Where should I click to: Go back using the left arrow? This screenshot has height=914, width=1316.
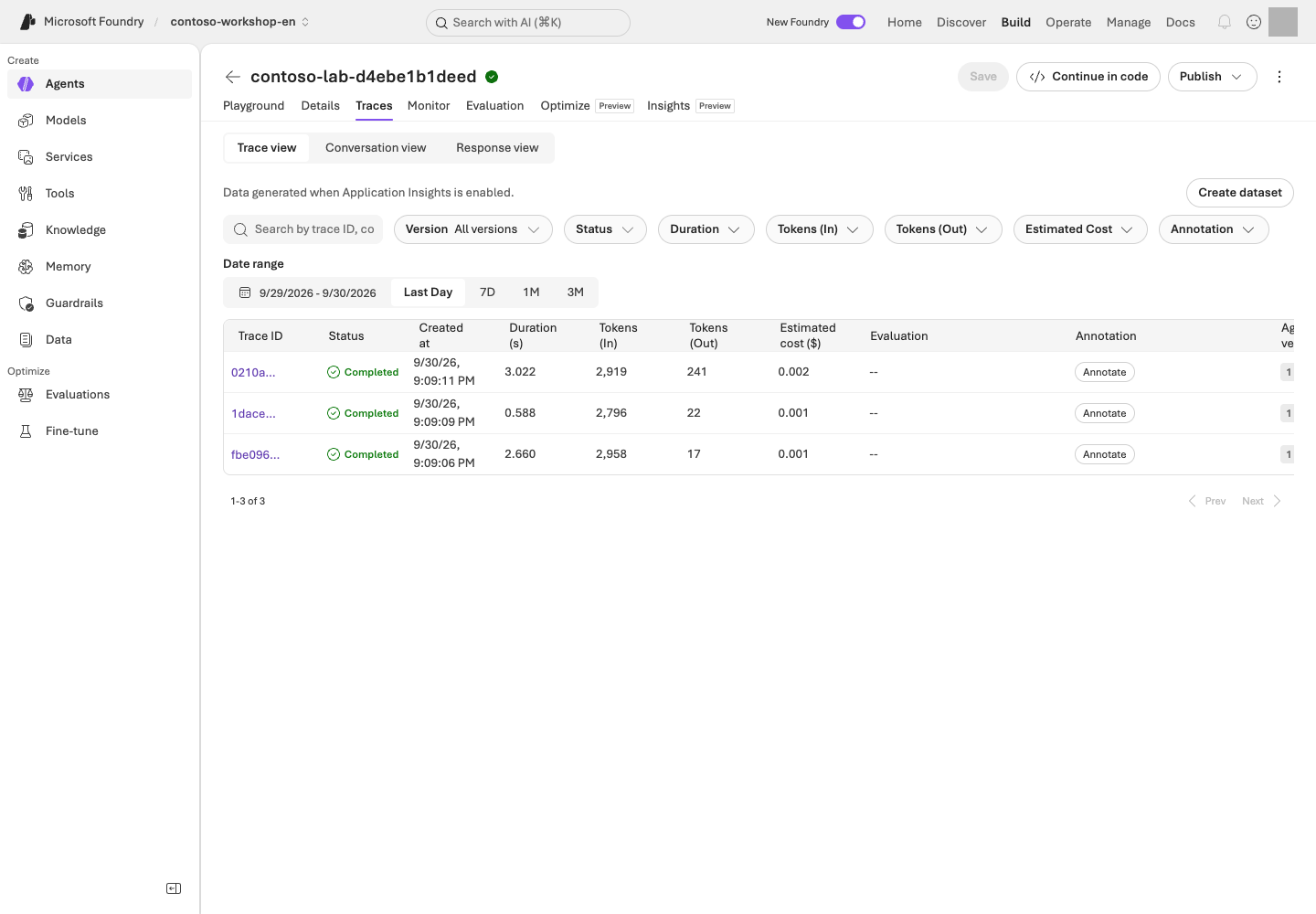coord(233,77)
